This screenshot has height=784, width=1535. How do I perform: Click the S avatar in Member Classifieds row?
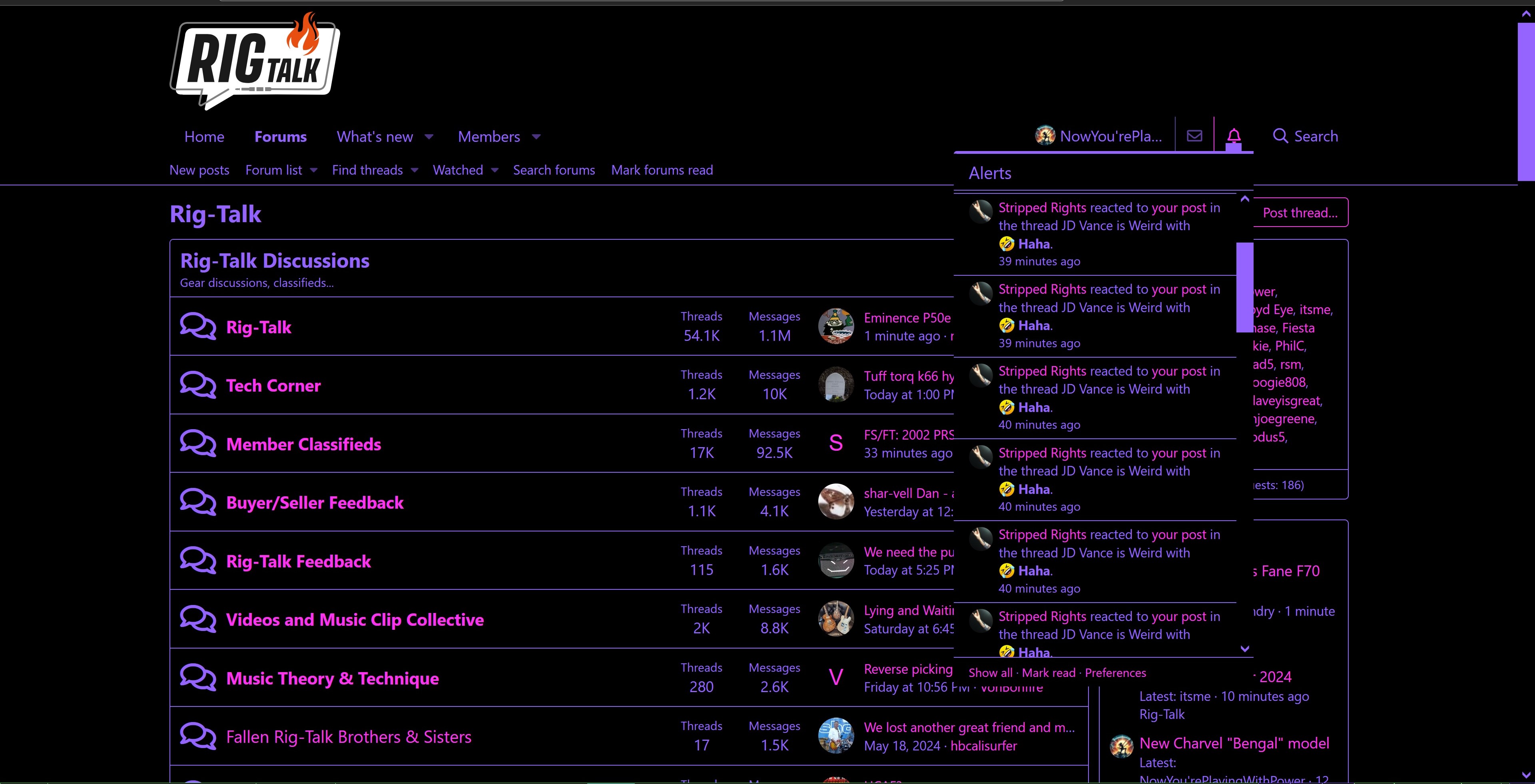point(836,443)
